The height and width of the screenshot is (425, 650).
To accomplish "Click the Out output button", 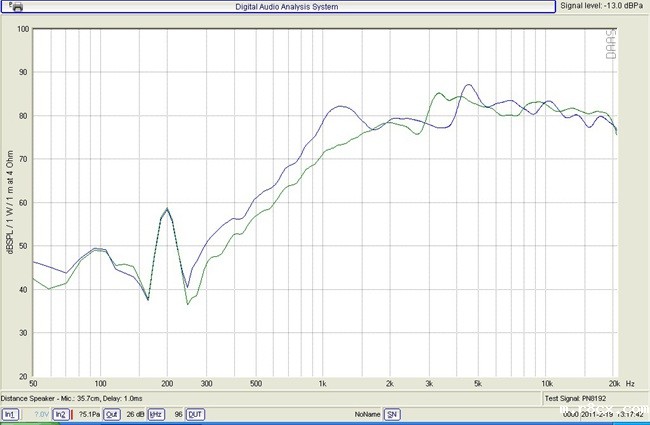I will pyautogui.click(x=112, y=414).
